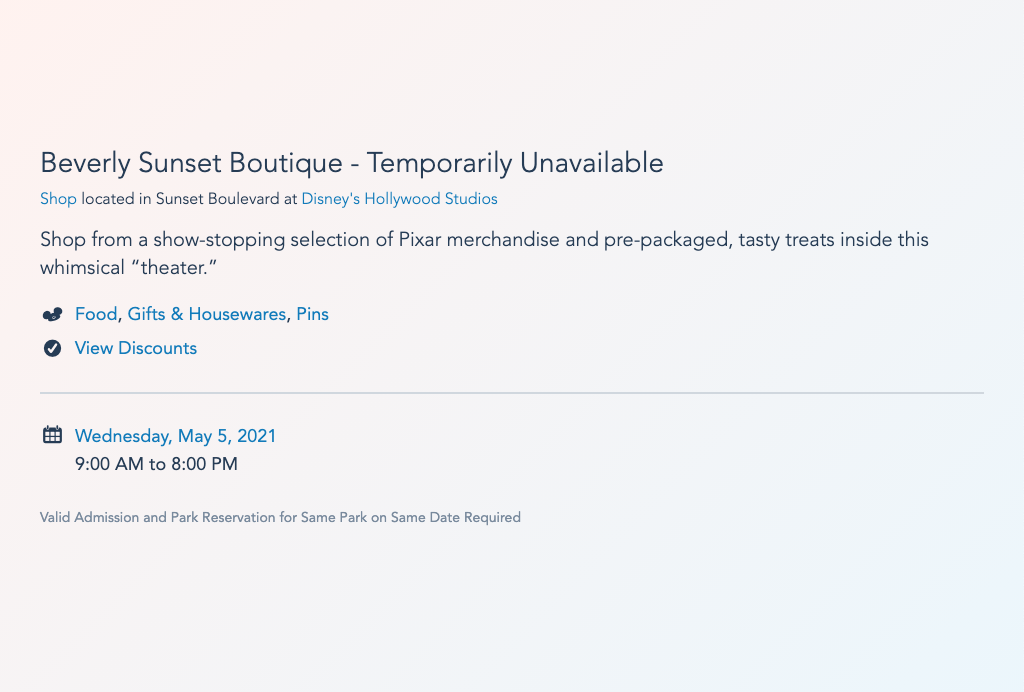This screenshot has width=1024, height=692.
Task: Click the horizontal divider above the date
Action: coord(512,393)
